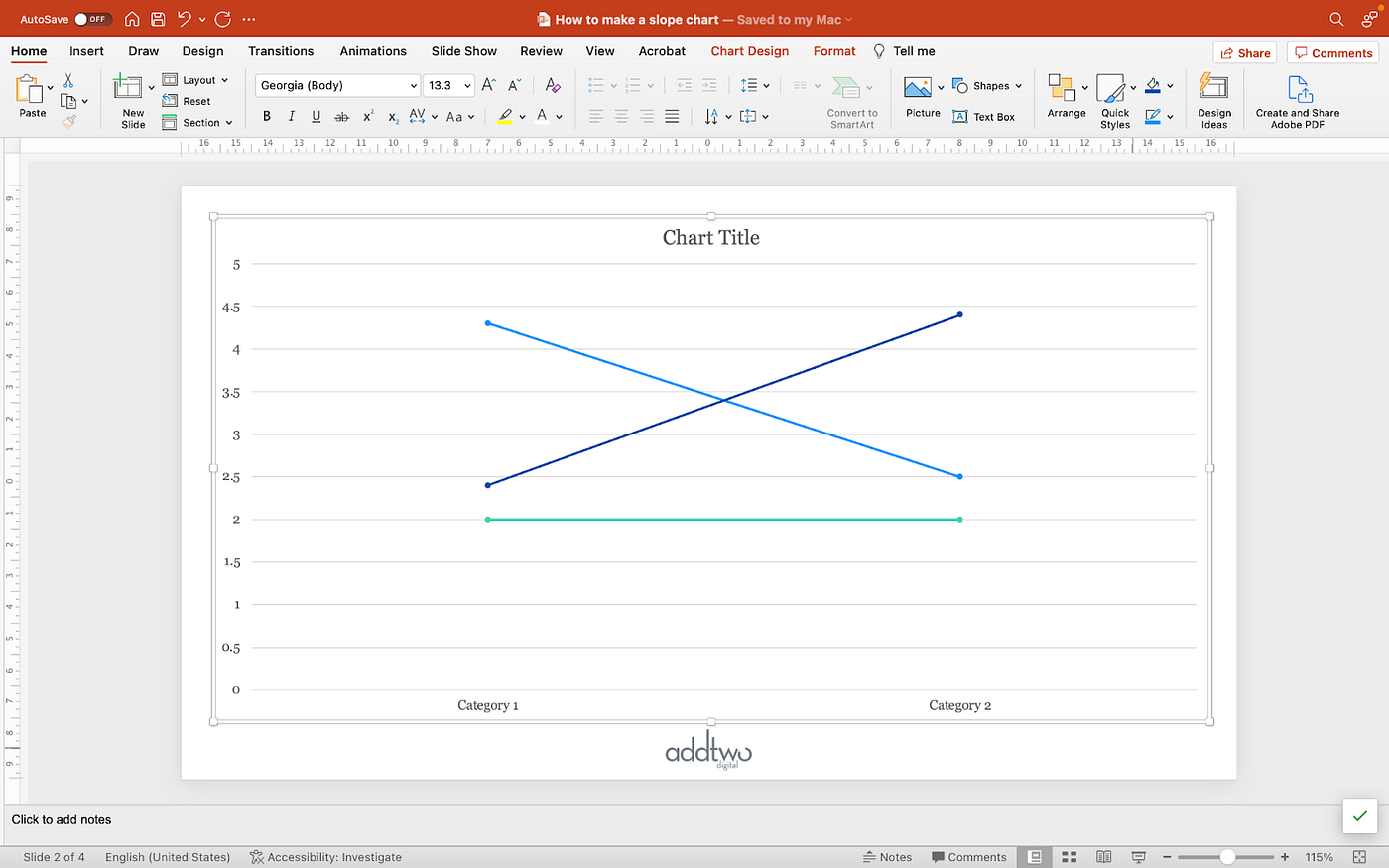Click the Search magnifier in the title bar
The image size is (1389, 868).
point(1336,18)
